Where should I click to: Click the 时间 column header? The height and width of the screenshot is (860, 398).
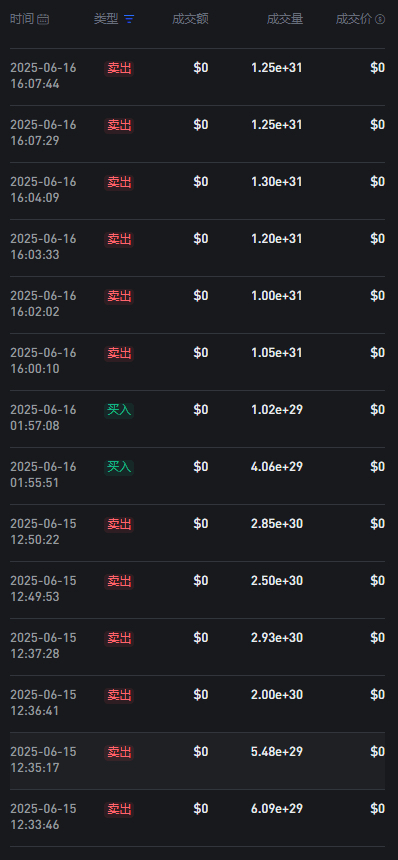pos(22,20)
